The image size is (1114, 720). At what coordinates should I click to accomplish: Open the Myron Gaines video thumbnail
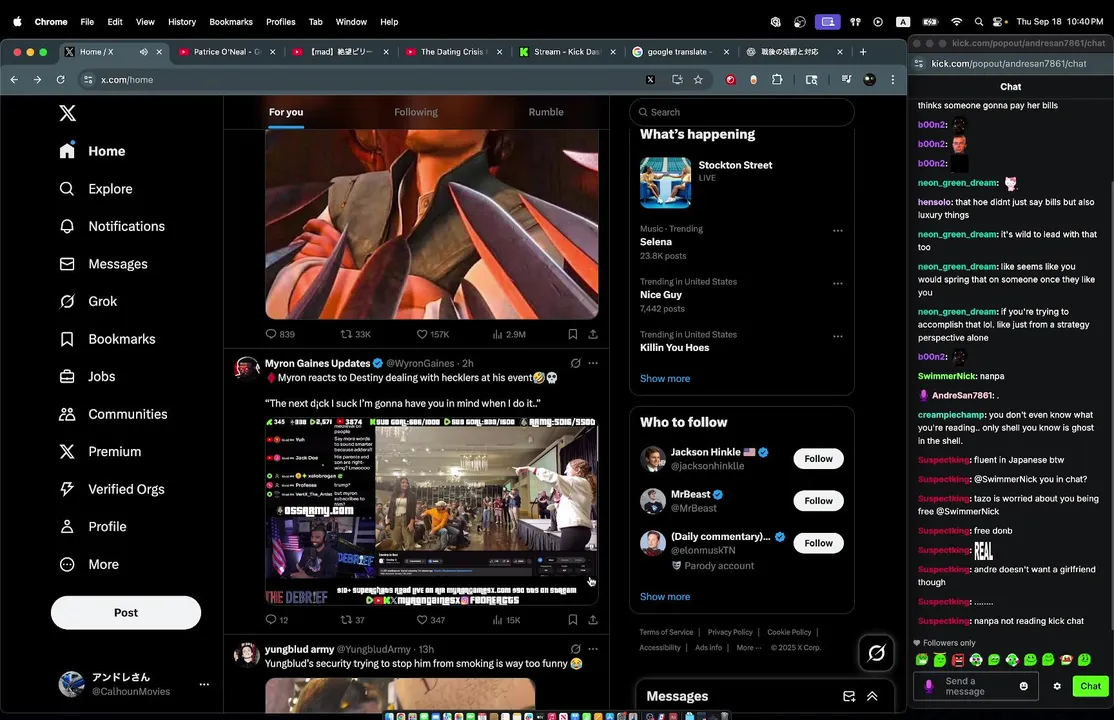pos(431,511)
